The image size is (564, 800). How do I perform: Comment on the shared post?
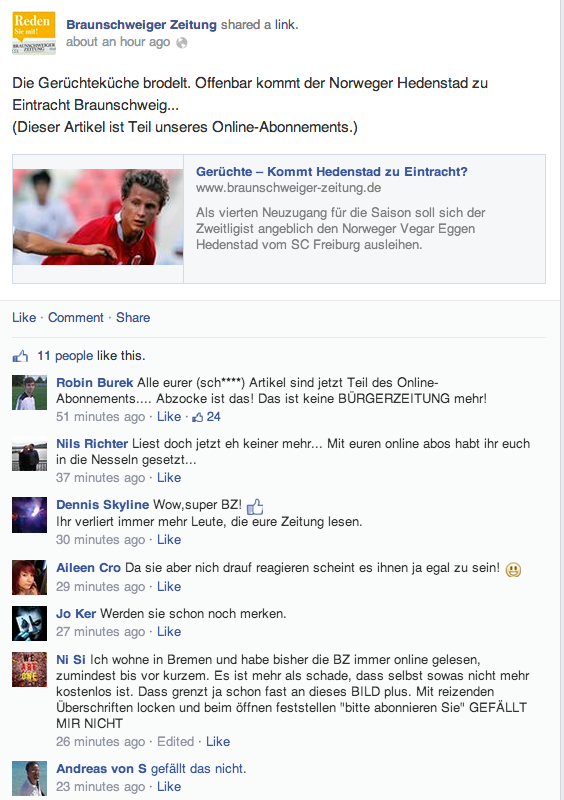(76, 317)
